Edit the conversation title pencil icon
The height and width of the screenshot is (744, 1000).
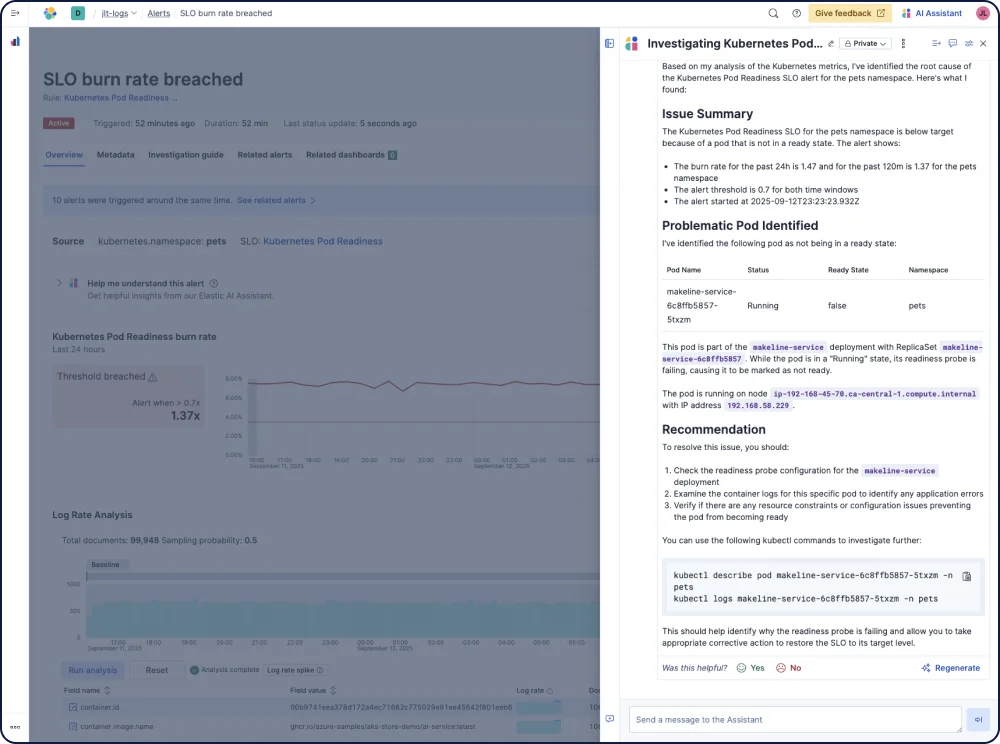click(830, 43)
